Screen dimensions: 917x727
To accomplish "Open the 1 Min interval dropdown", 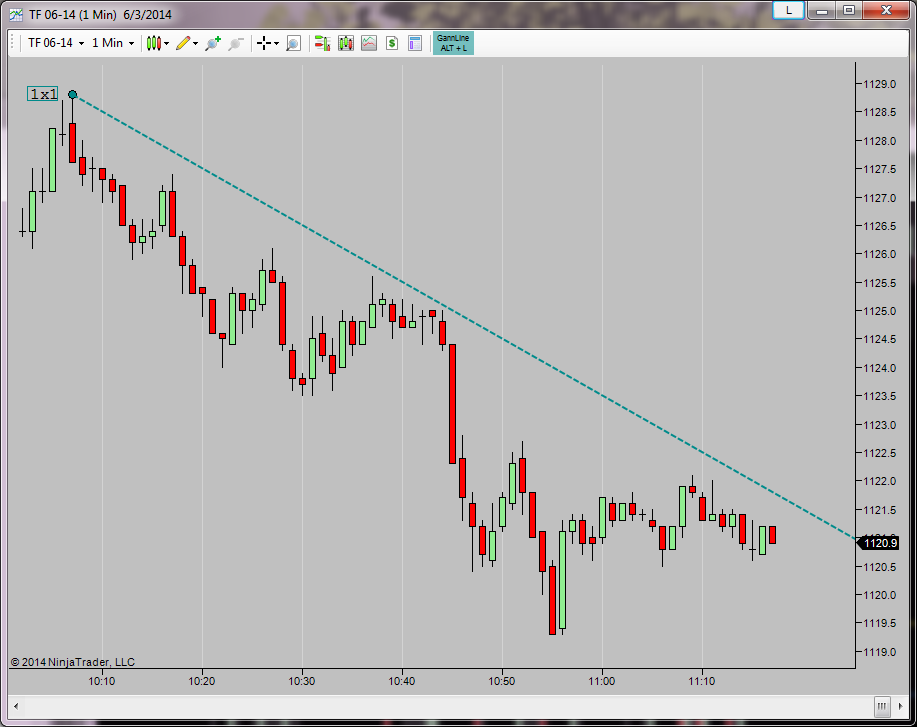I will [113, 43].
